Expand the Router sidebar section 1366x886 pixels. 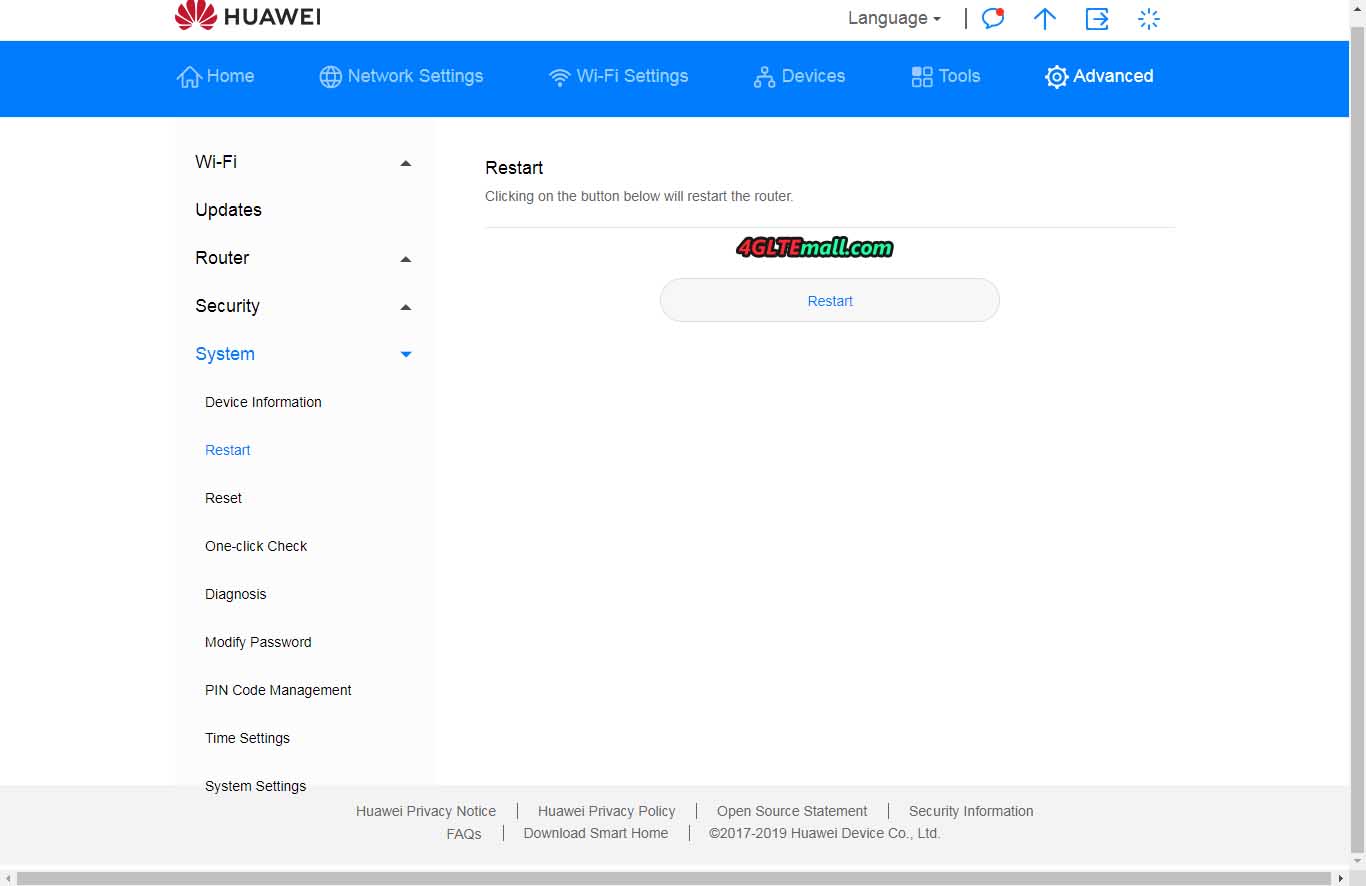pos(304,258)
